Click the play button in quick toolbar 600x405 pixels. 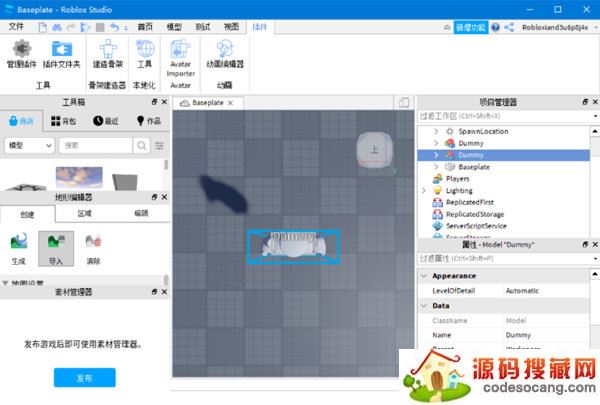coord(85,27)
